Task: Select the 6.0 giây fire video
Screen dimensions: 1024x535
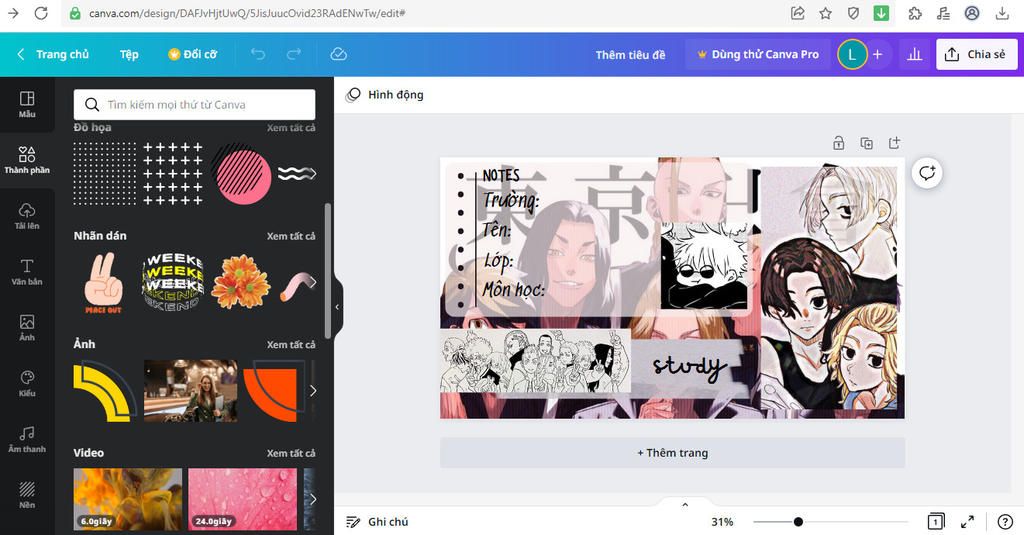Action: coord(128,500)
